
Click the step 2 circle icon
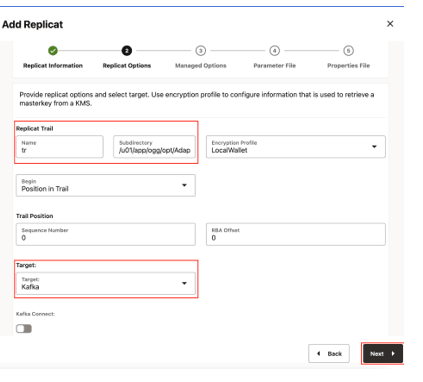pyautogui.click(x=127, y=51)
